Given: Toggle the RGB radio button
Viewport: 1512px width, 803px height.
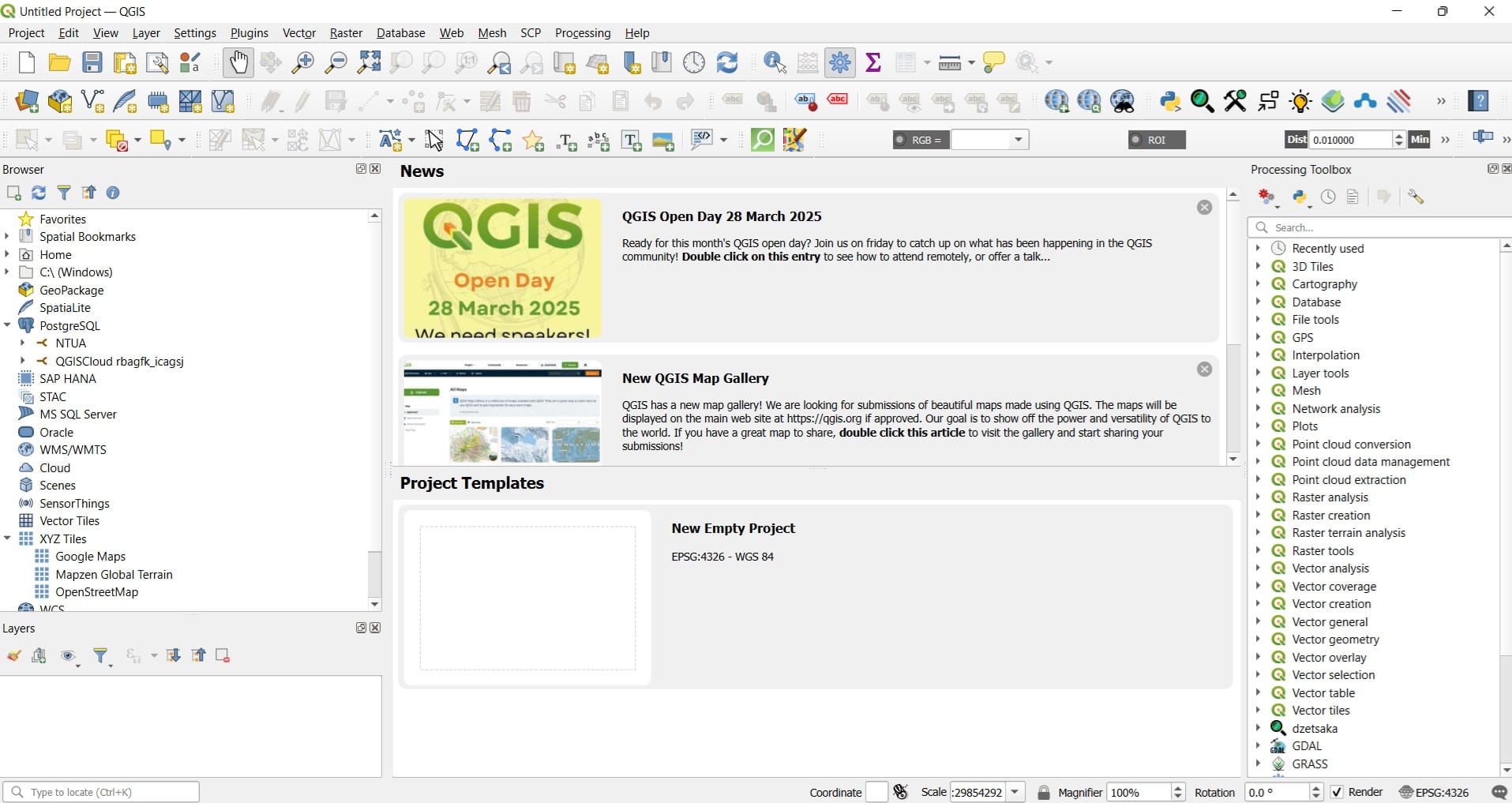Looking at the screenshot, I should coord(900,140).
